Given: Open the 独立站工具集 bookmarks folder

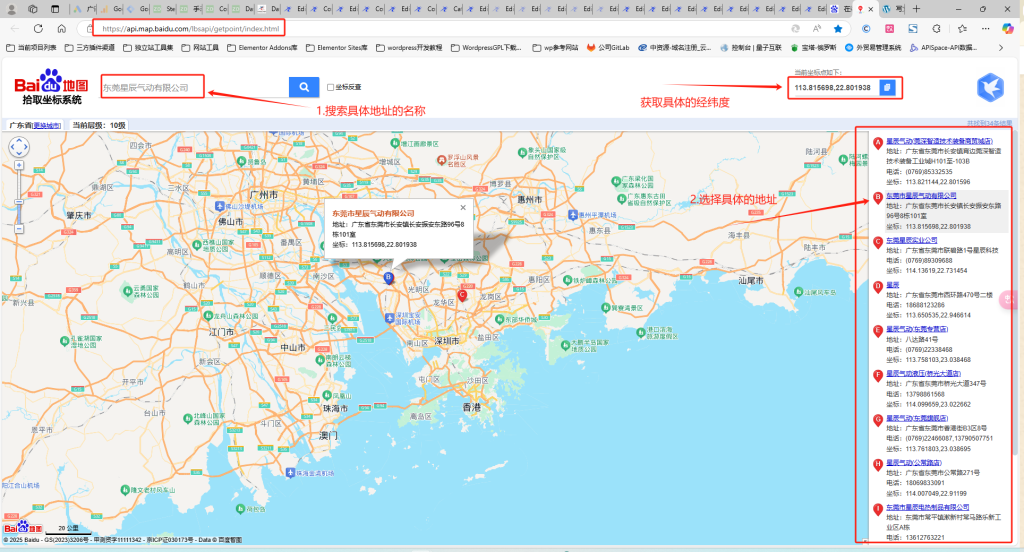Looking at the screenshot, I should click(x=148, y=48).
